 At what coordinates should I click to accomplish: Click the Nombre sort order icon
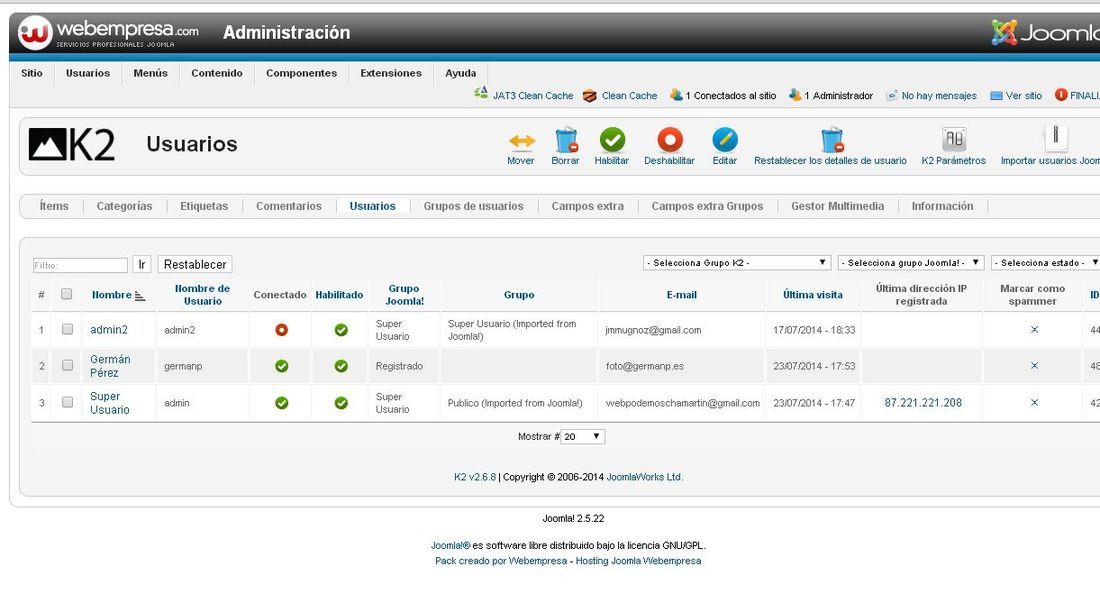coord(140,295)
